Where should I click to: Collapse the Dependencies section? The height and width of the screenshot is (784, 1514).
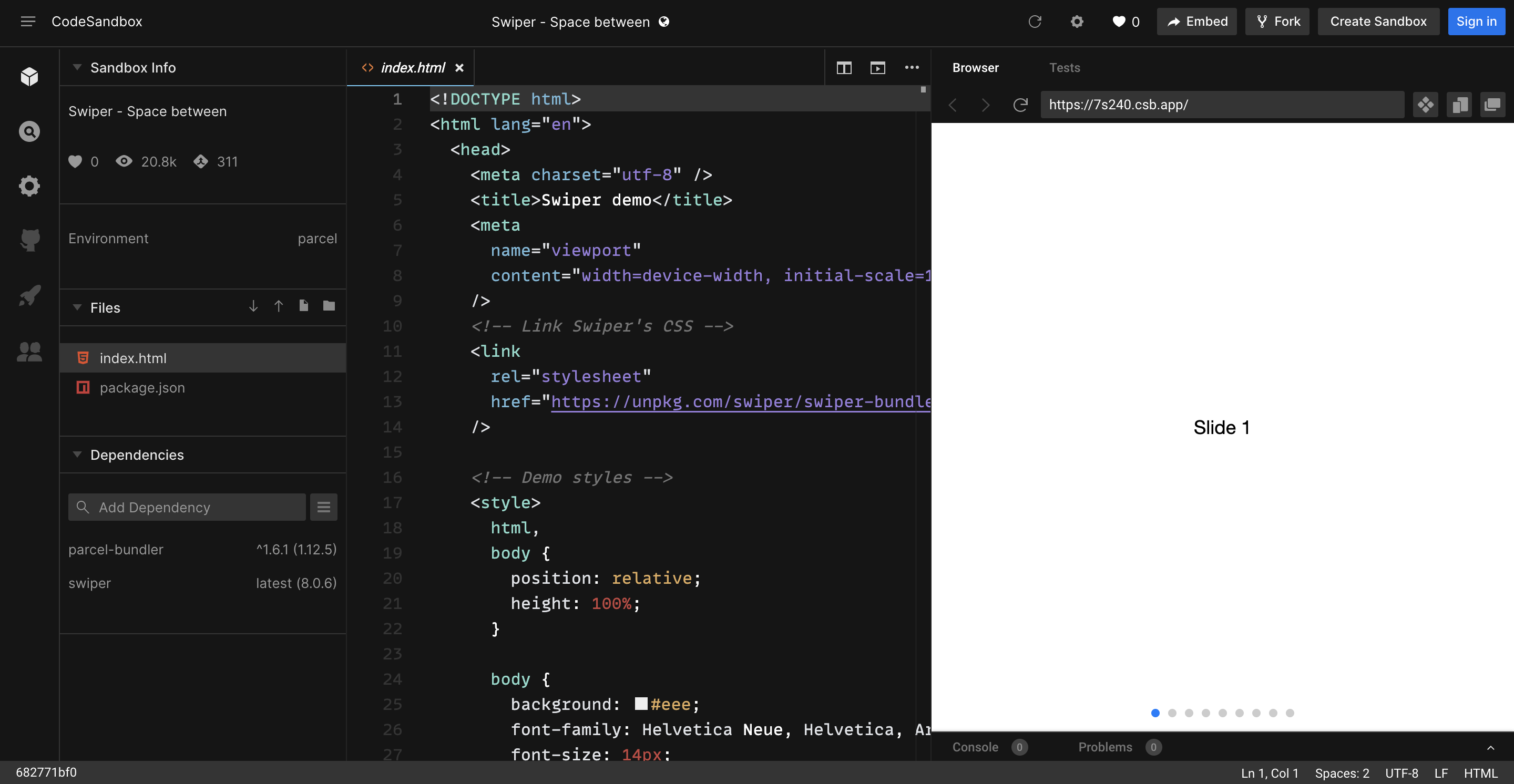77,455
